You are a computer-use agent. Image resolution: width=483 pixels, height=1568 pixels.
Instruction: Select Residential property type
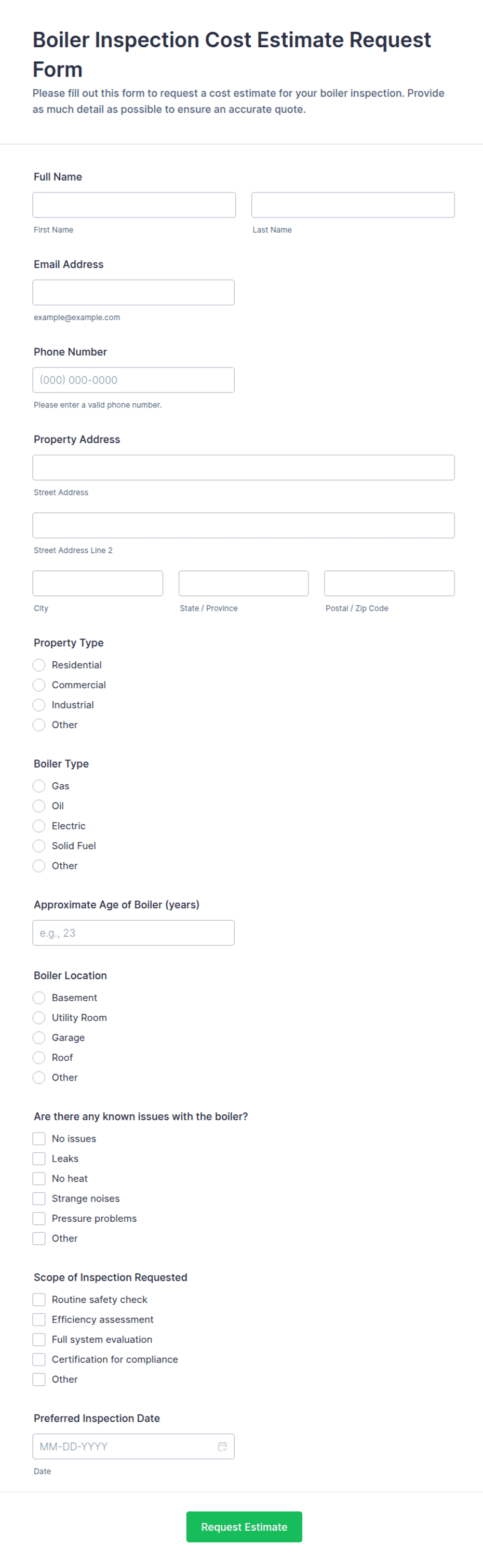39,665
